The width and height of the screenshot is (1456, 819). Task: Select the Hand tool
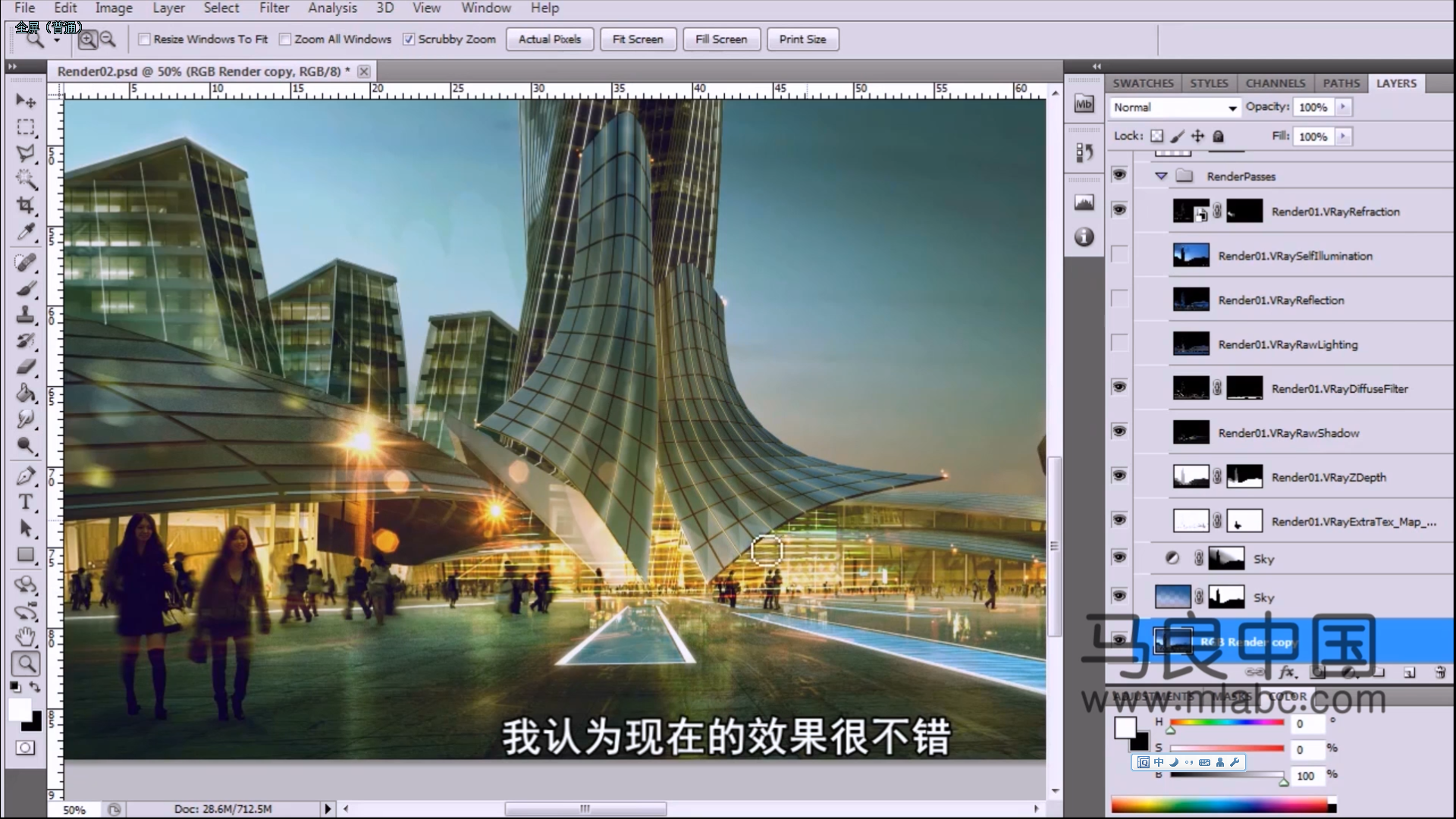(x=26, y=637)
